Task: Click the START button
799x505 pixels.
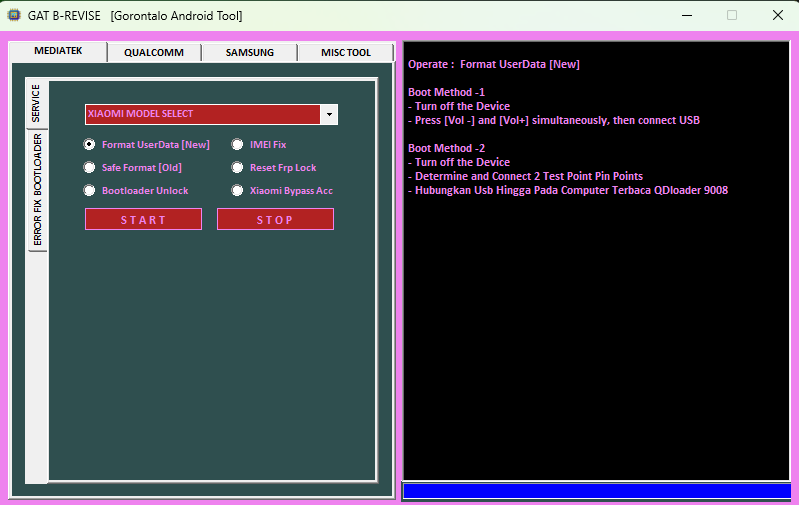Action: [x=143, y=219]
